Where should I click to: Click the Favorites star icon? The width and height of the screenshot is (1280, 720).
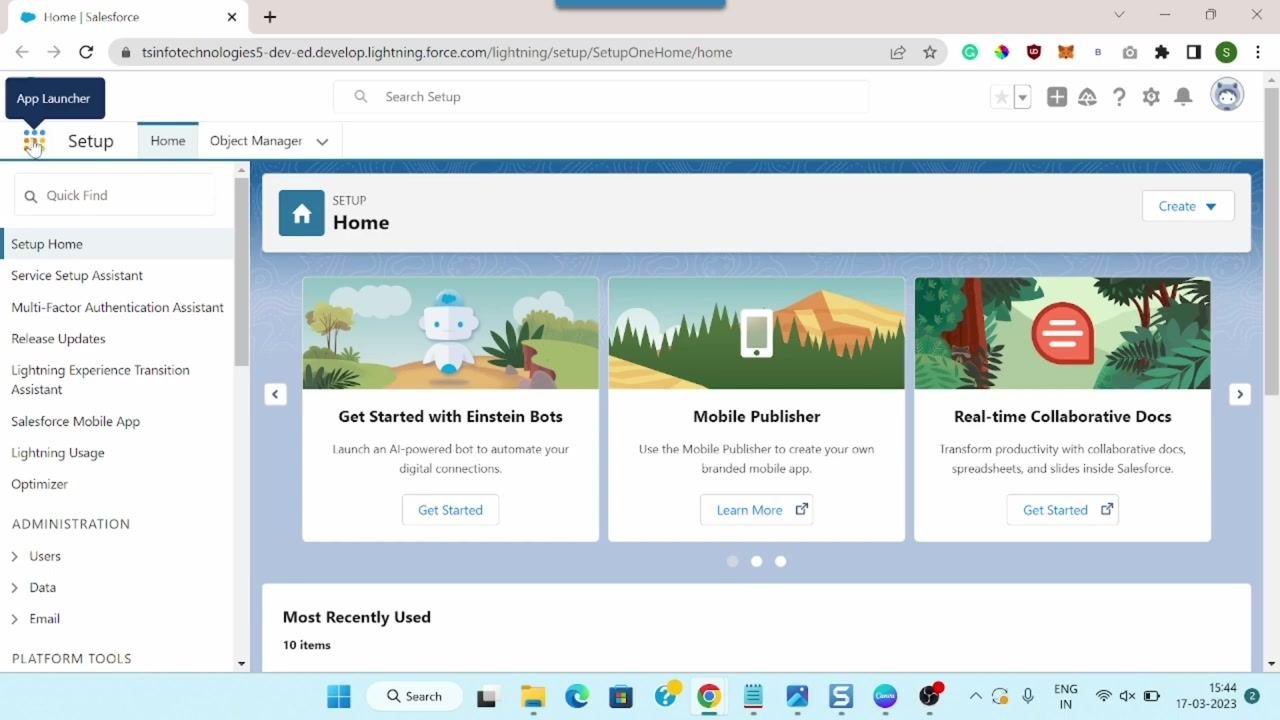1001,97
